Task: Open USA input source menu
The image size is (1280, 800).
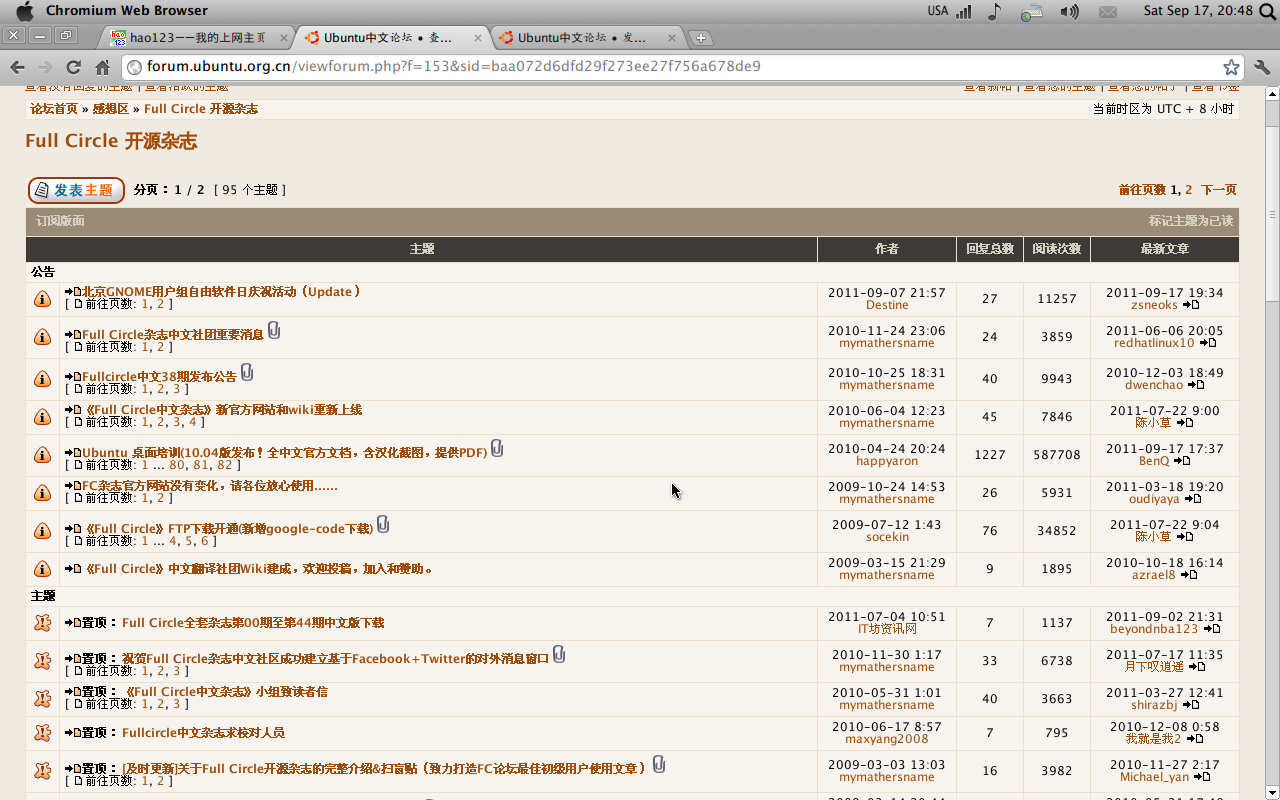Action: [x=937, y=11]
